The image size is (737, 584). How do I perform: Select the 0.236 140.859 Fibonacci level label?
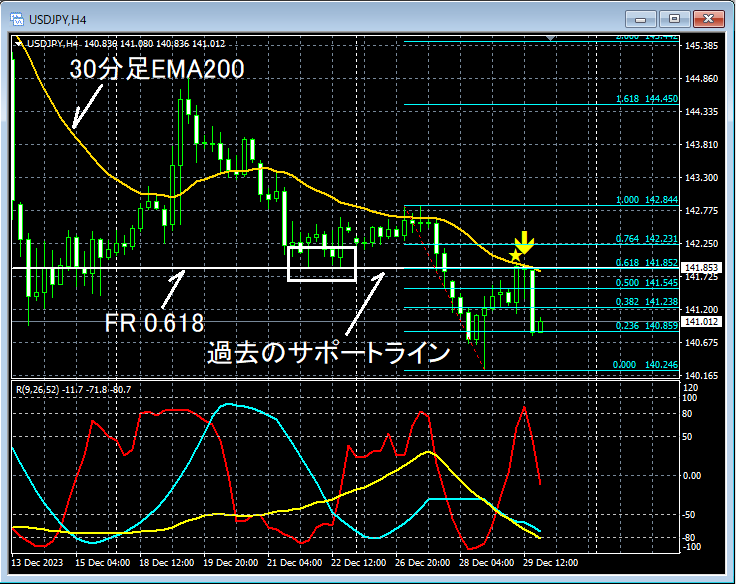click(647, 325)
